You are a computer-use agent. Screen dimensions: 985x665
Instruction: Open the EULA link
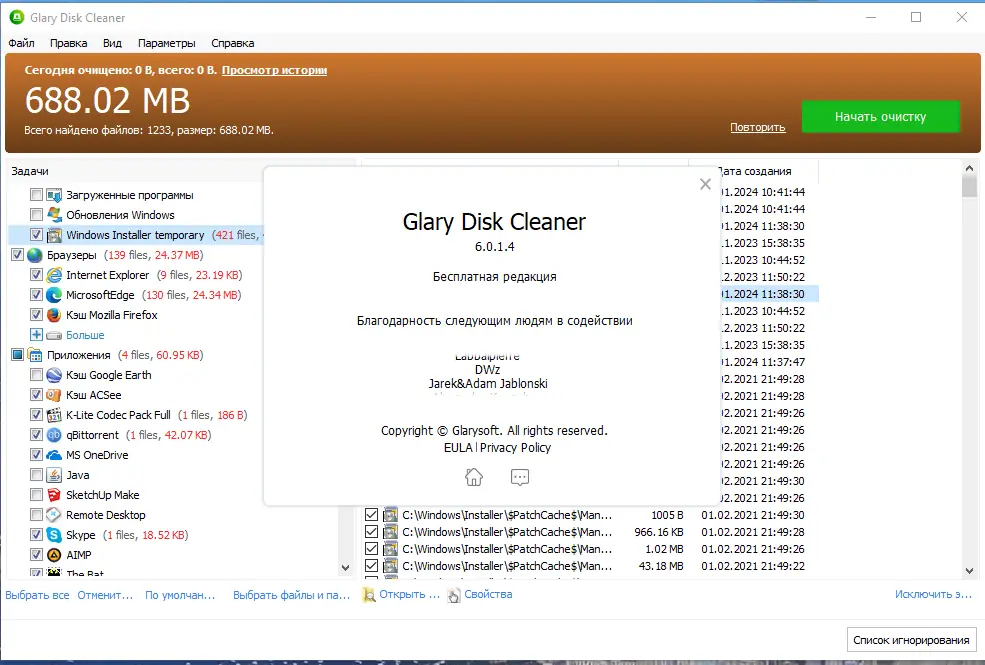pos(458,448)
